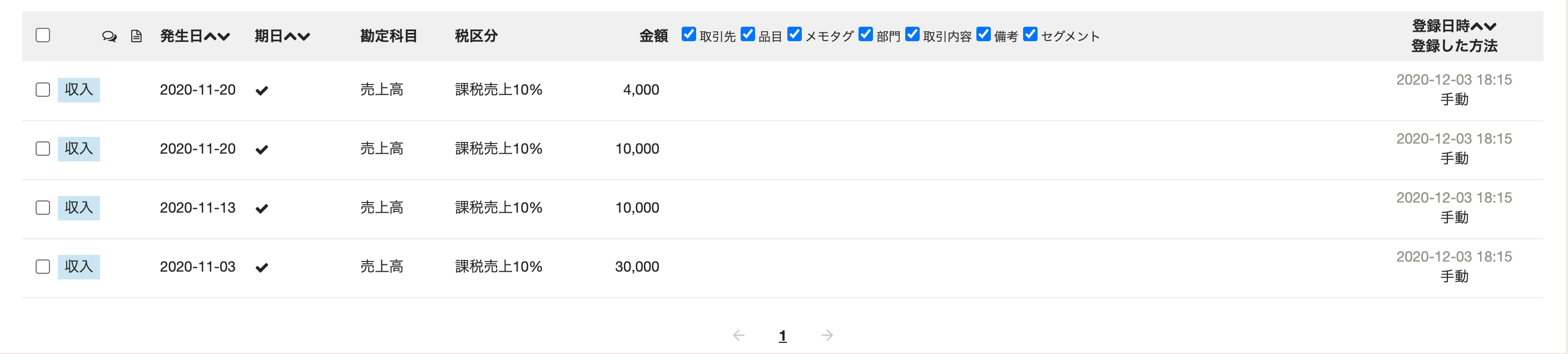Toggle the select-all checkbox in header
Image resolution: width=1568 pixels, height=354 pixels.
[43, 35]
